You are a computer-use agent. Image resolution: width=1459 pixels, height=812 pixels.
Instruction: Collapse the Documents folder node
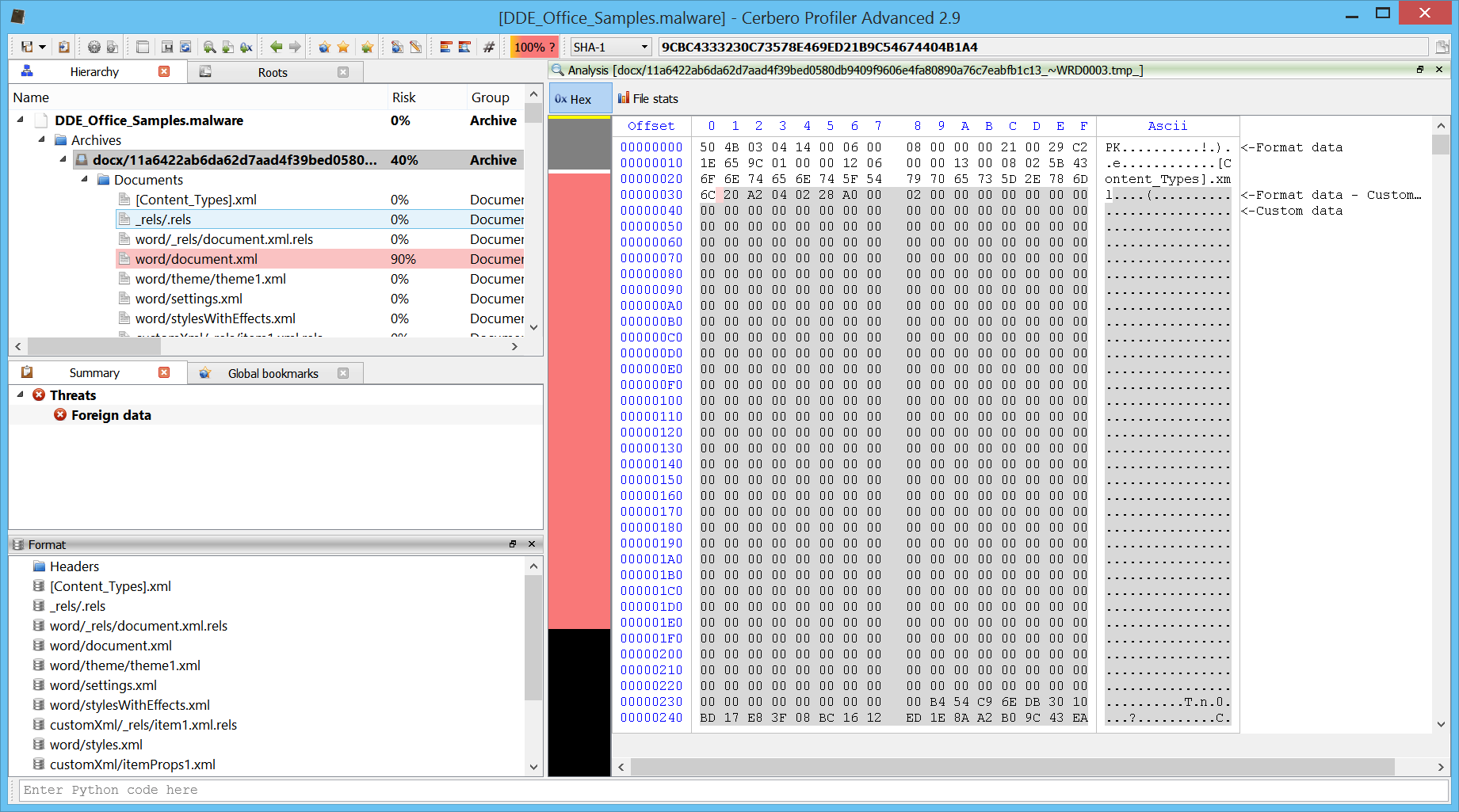coord(85,179)
